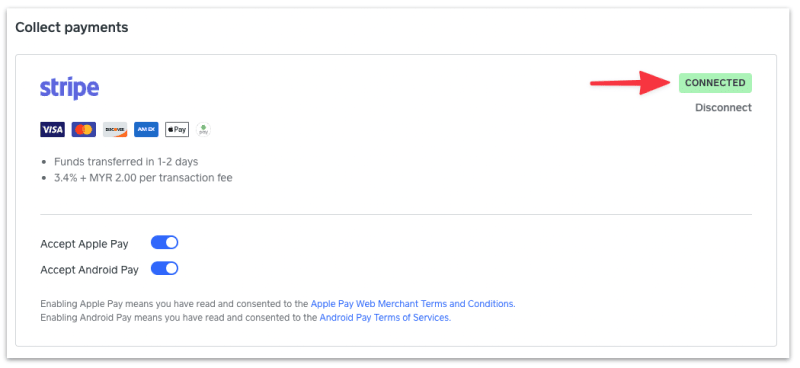
Task: Click the Android Pay icon
Action: pyautogui.click(x=204, y=130)
